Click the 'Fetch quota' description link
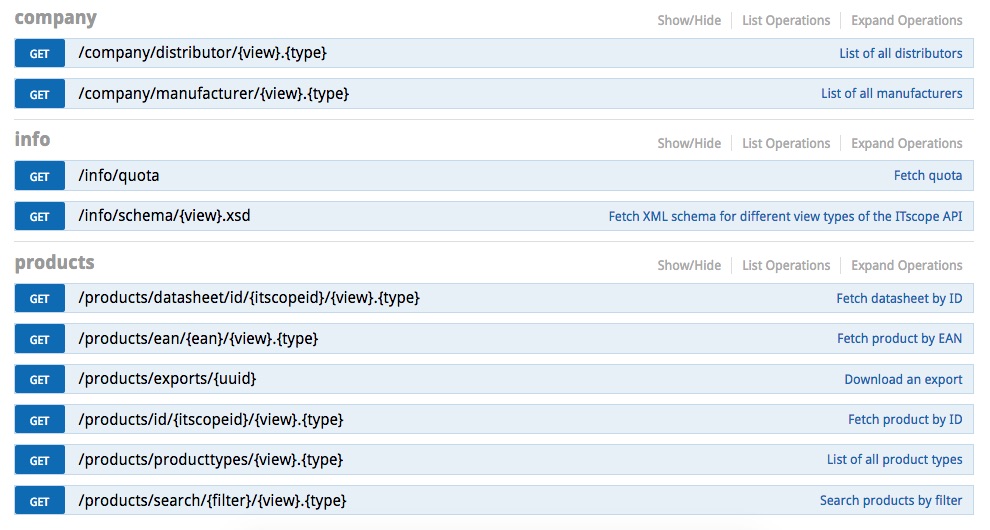 point(928,176)
